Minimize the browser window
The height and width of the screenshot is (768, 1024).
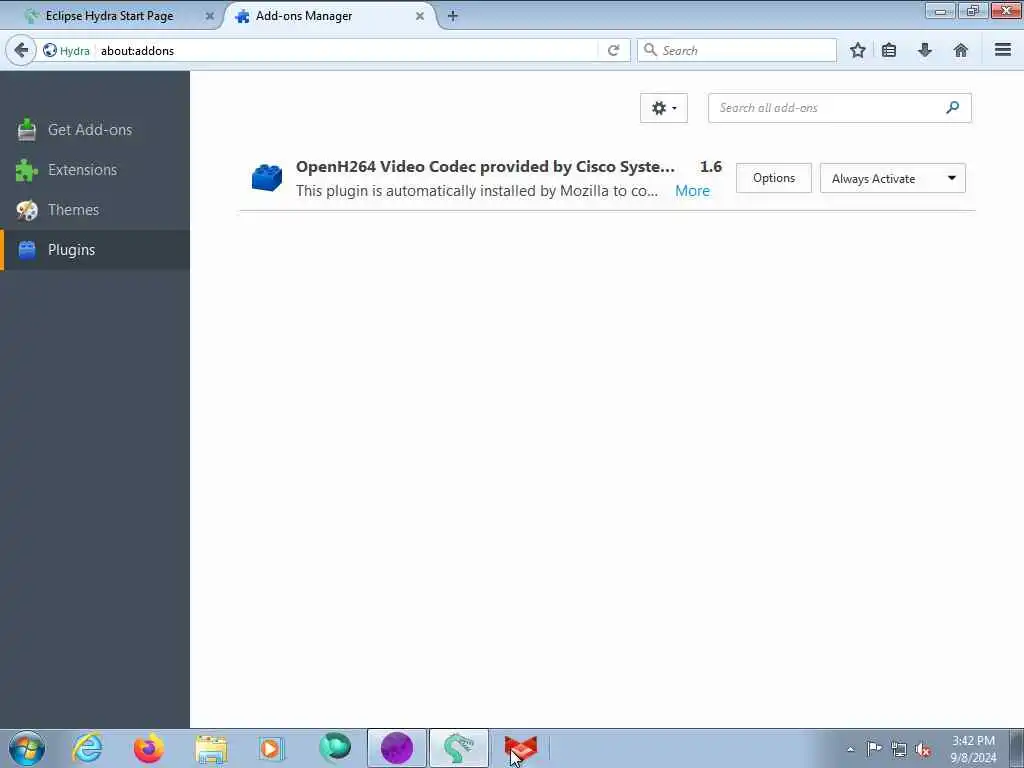940,10
